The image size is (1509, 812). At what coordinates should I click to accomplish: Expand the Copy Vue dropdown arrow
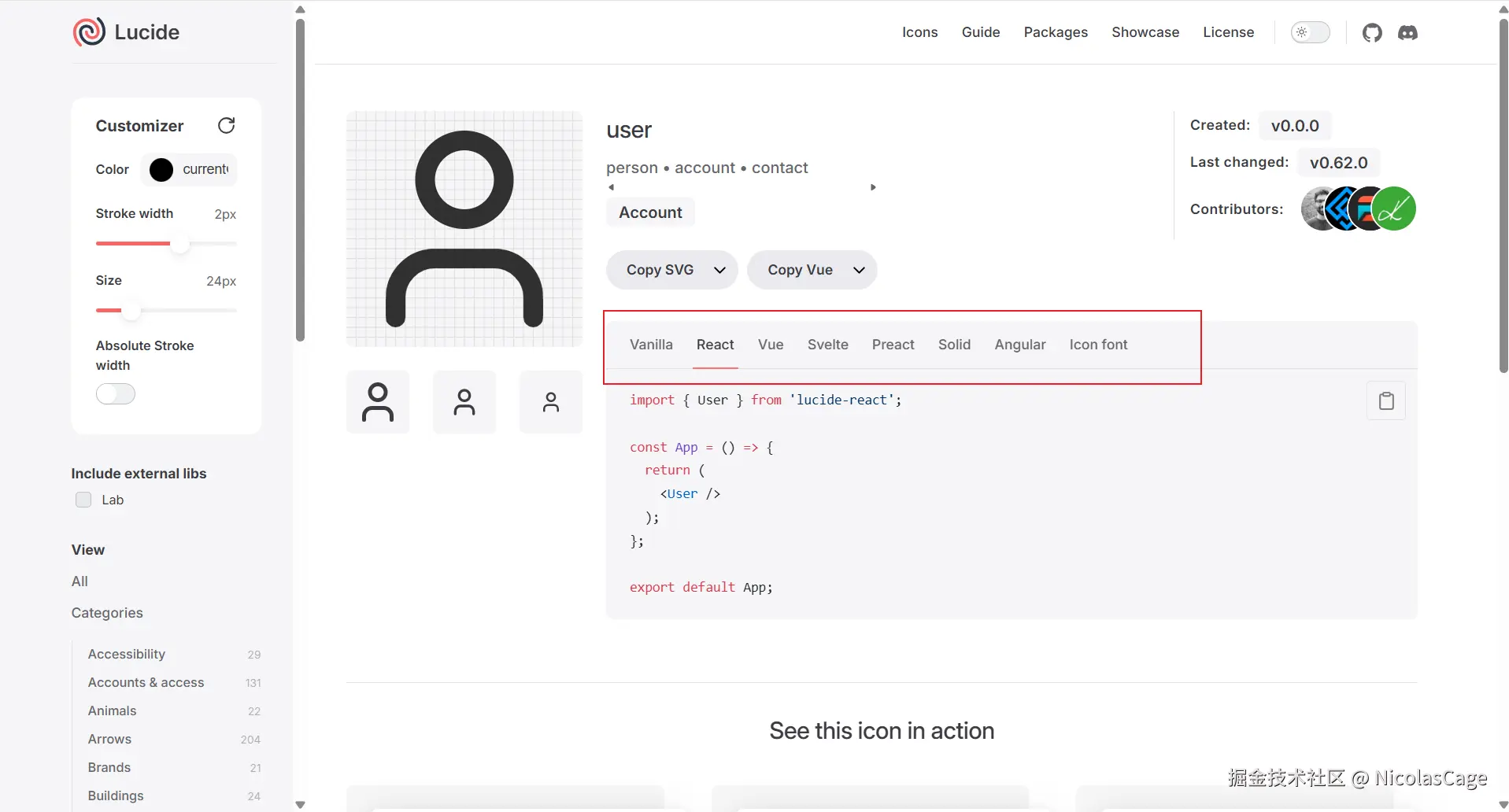859,270
